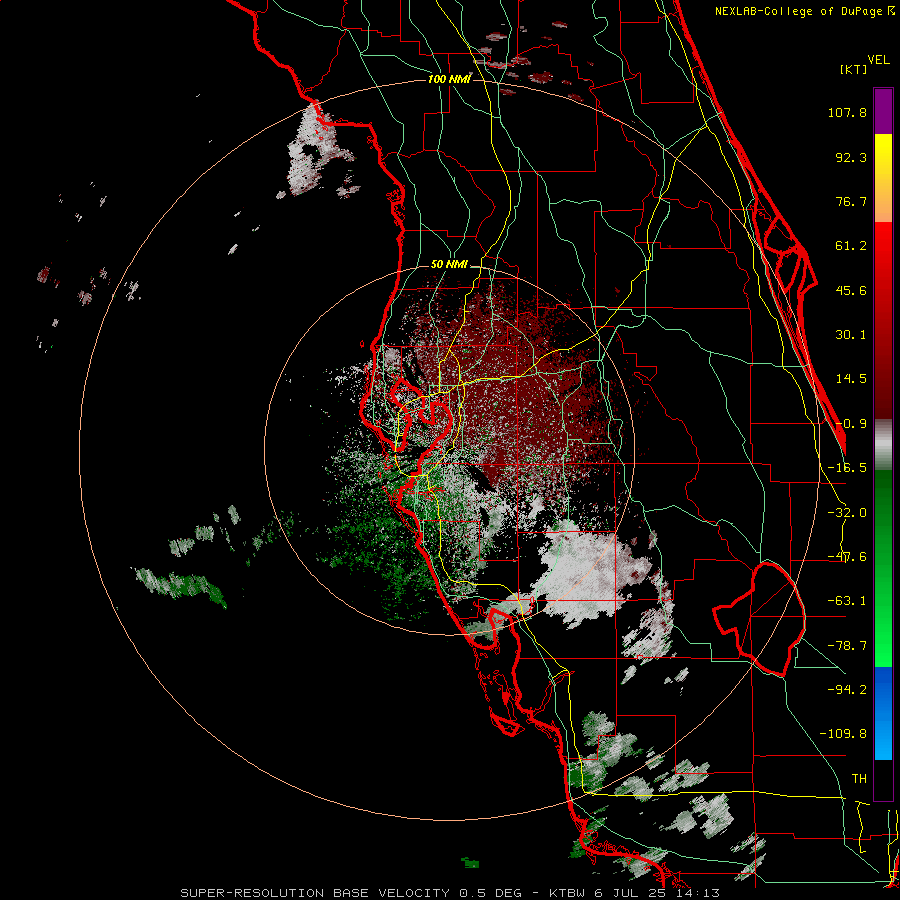Click the [KT] units label

854,69
